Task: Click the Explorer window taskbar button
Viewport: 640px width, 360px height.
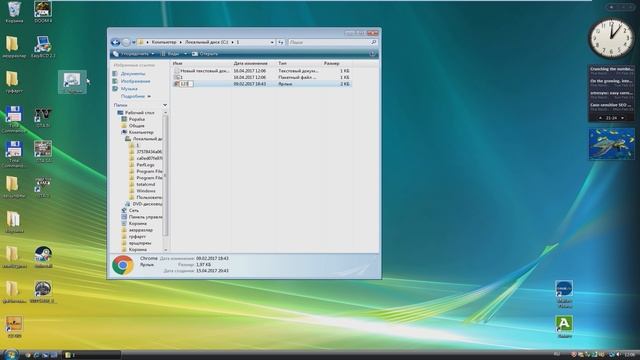Action: coord(92,355)
